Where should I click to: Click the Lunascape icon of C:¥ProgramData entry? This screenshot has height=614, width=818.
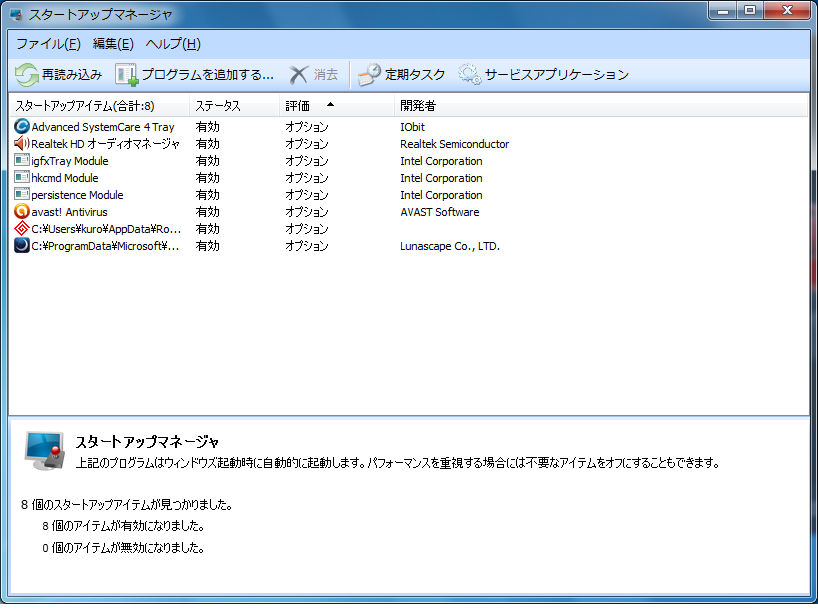(22, 245)
